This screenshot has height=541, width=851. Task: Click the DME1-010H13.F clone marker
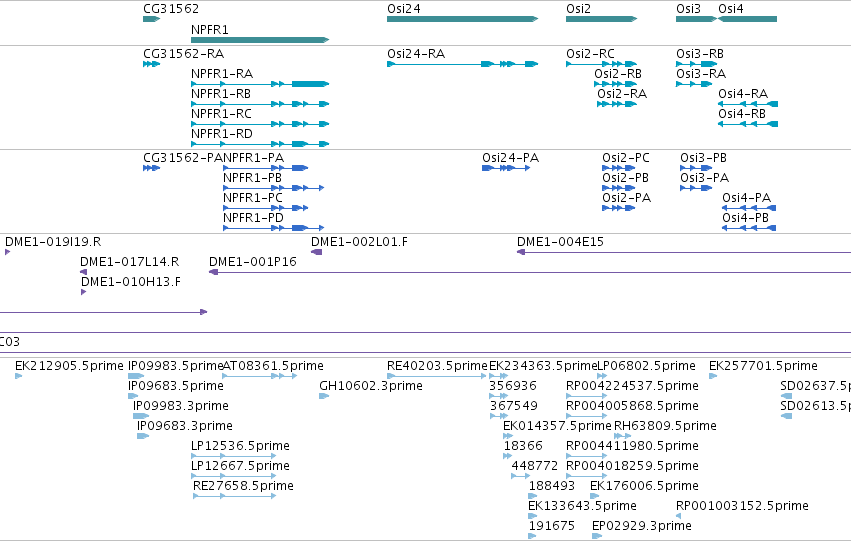[84, 292]
